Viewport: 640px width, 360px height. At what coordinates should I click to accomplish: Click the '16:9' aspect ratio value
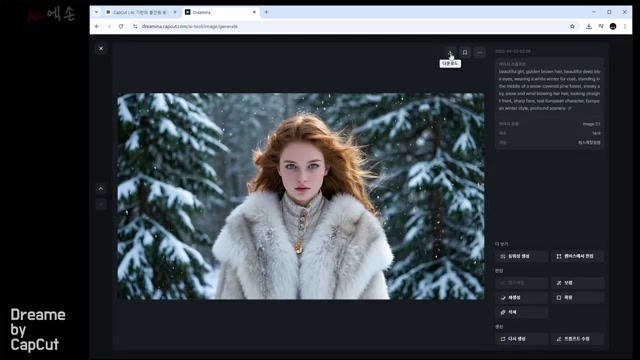(596, 133)
